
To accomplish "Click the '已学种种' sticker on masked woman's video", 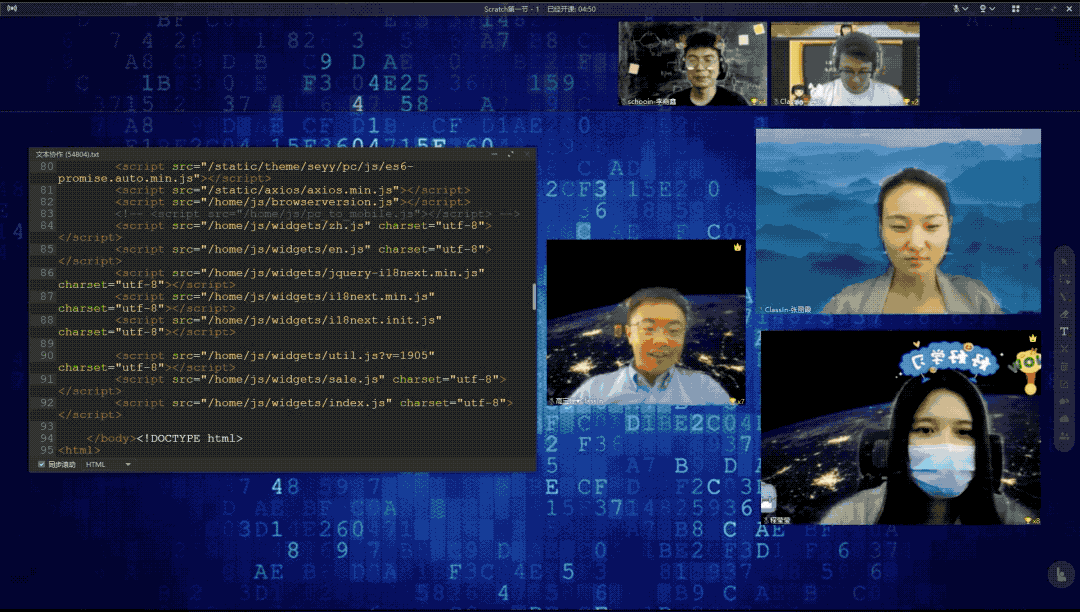I will coord(949,359).
